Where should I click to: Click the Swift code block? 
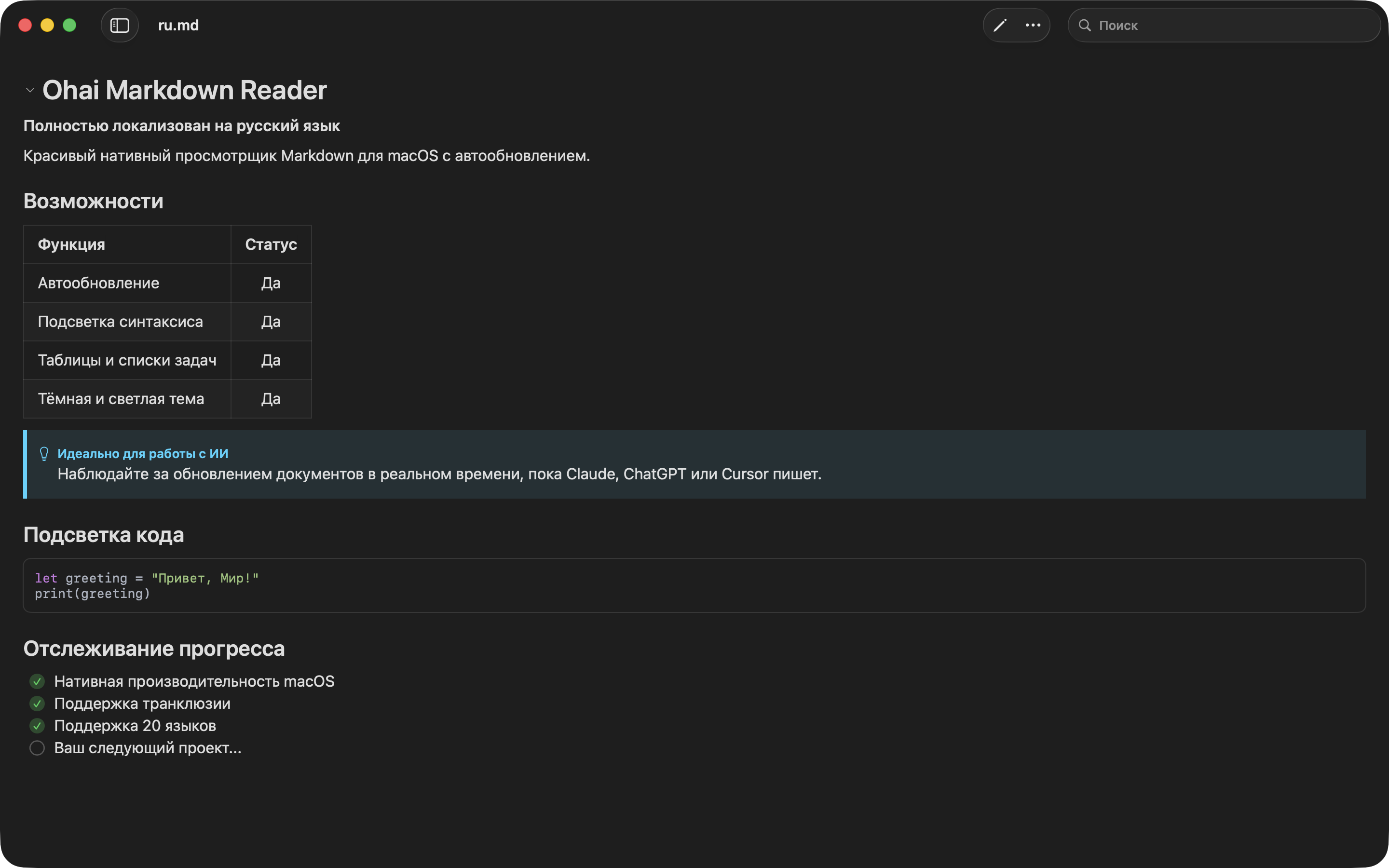pyautogui.click(x=694, y=585)
